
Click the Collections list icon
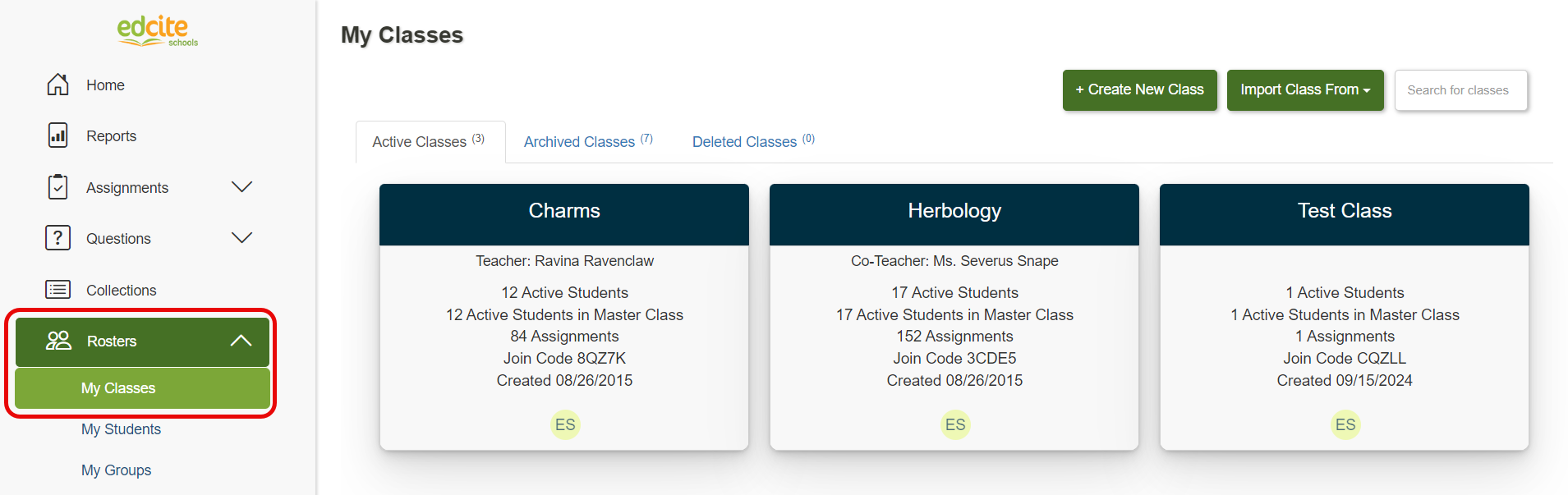pos(57,290)
